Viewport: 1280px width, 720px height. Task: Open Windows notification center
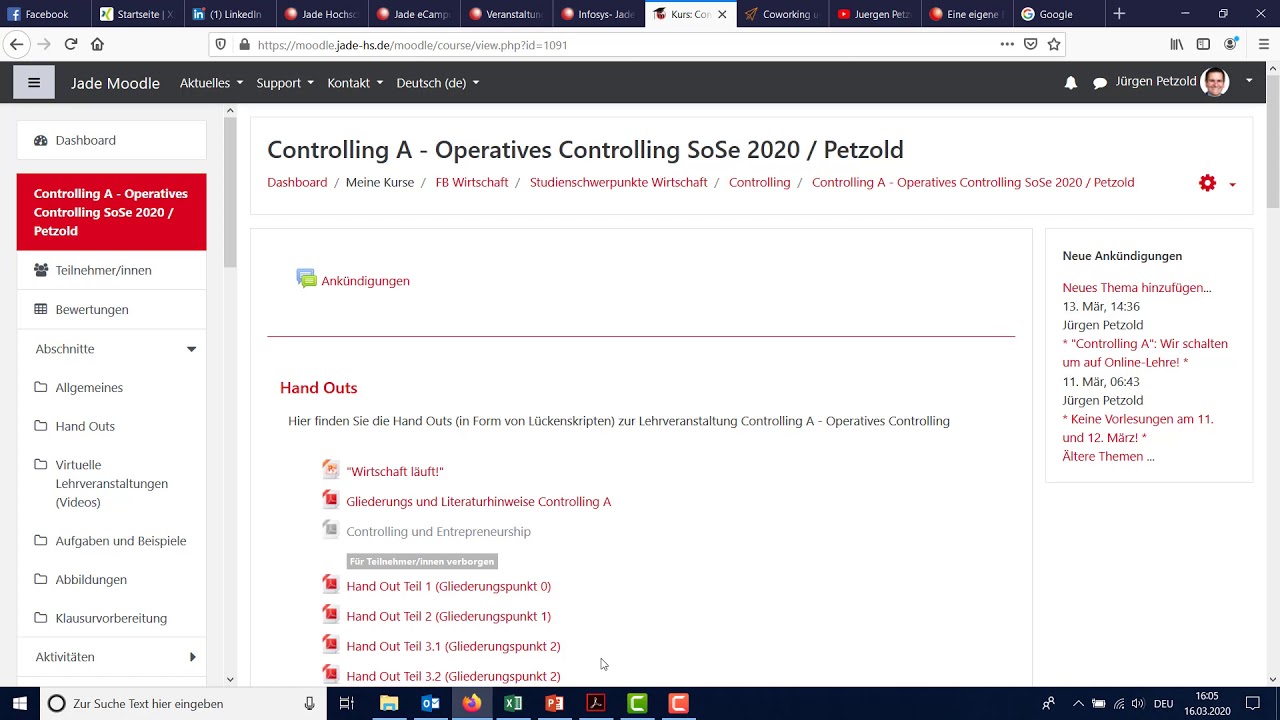tap(1253, 703)
